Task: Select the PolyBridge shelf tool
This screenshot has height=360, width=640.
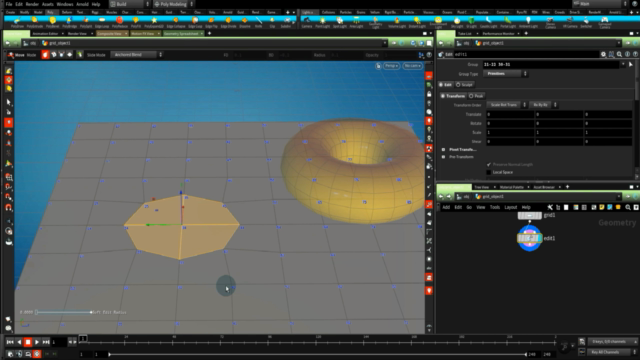Action: point(69,22)
